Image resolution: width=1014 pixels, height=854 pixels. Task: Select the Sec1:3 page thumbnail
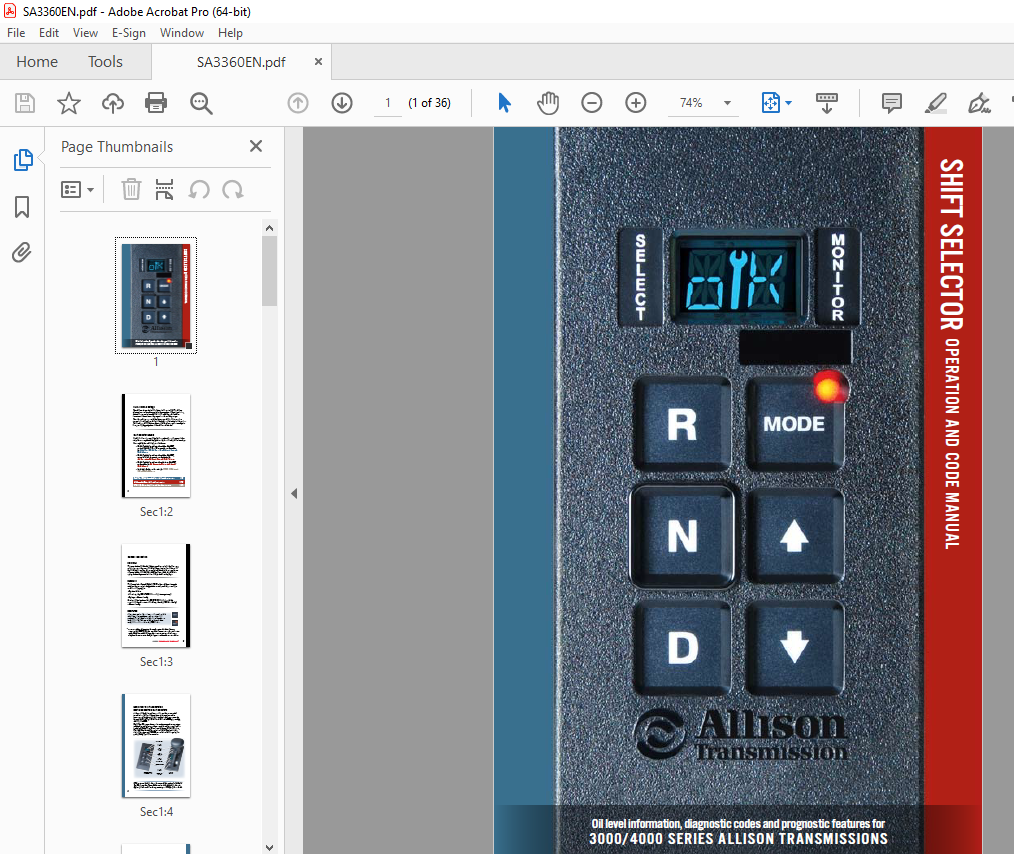[156, 596]
